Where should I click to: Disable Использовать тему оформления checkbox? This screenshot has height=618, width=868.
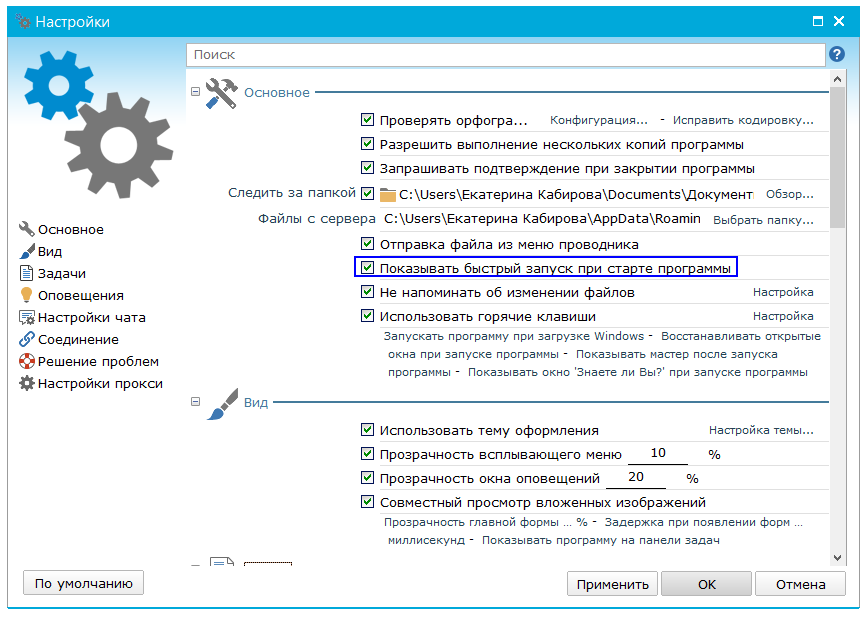tap(368, 430)
